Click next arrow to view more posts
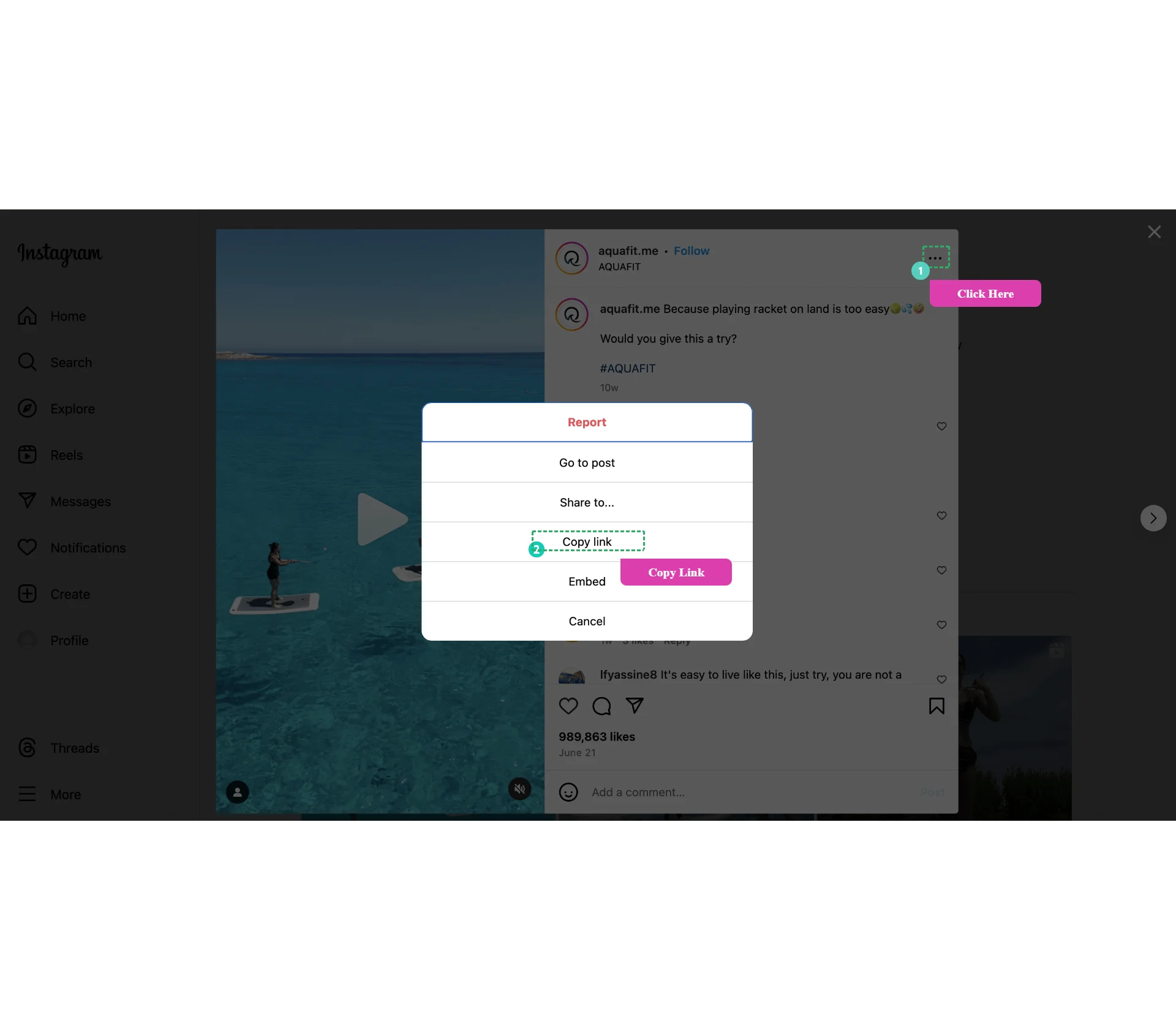Screen dimensions: 1176x1029 (x=1154, y=518)
